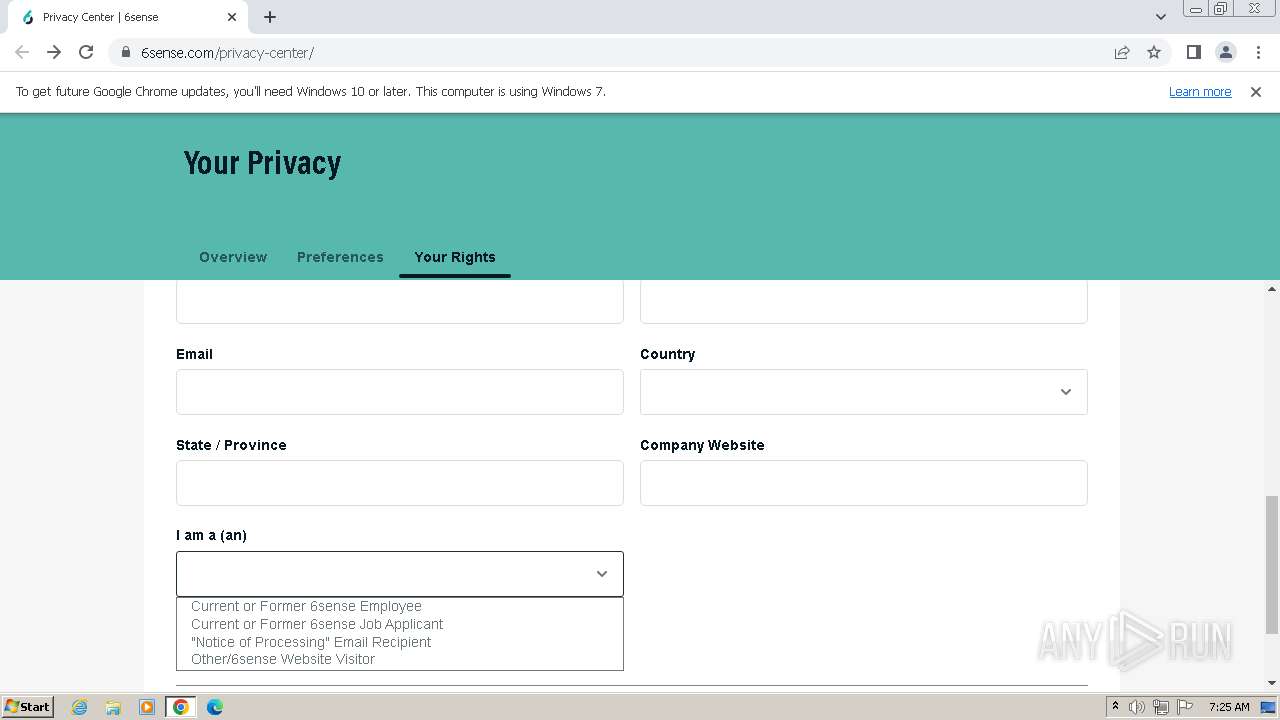Click the scrollbar down arrow
This screenshot has height=720, width=1280.
click(x=1272, y=683)
